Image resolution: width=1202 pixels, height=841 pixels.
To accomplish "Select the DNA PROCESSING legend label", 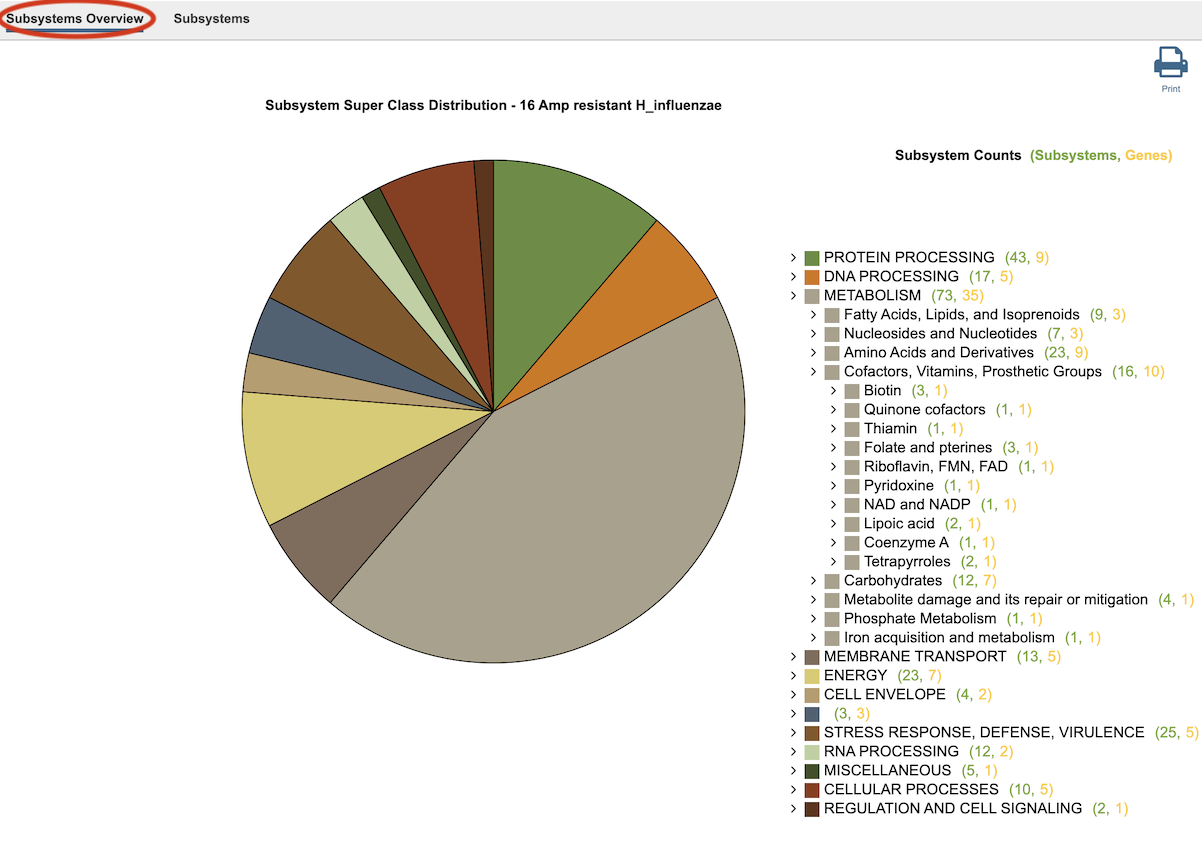I will (x=891, y=276).
